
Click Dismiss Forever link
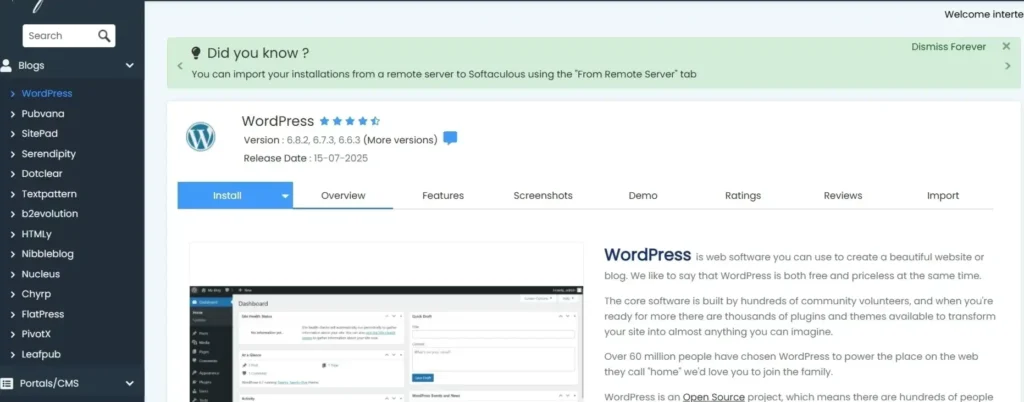coord(948,47)
